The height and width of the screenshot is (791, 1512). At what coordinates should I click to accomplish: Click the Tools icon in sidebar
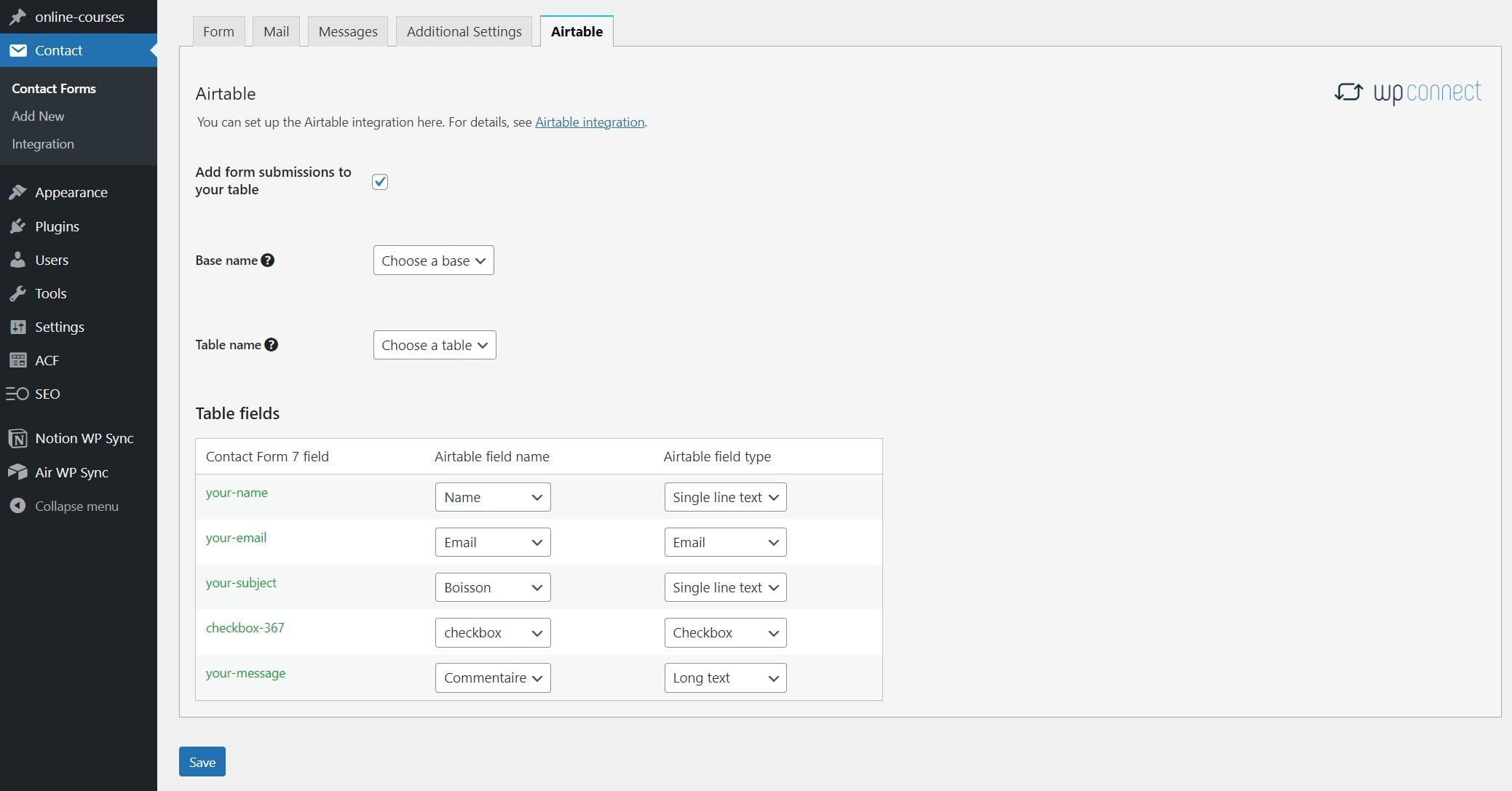coord(17,293)
